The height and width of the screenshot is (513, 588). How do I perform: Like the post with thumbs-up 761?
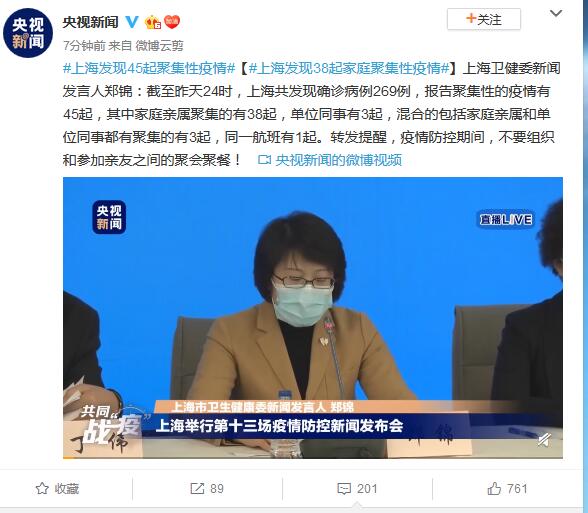pos(507,489)
